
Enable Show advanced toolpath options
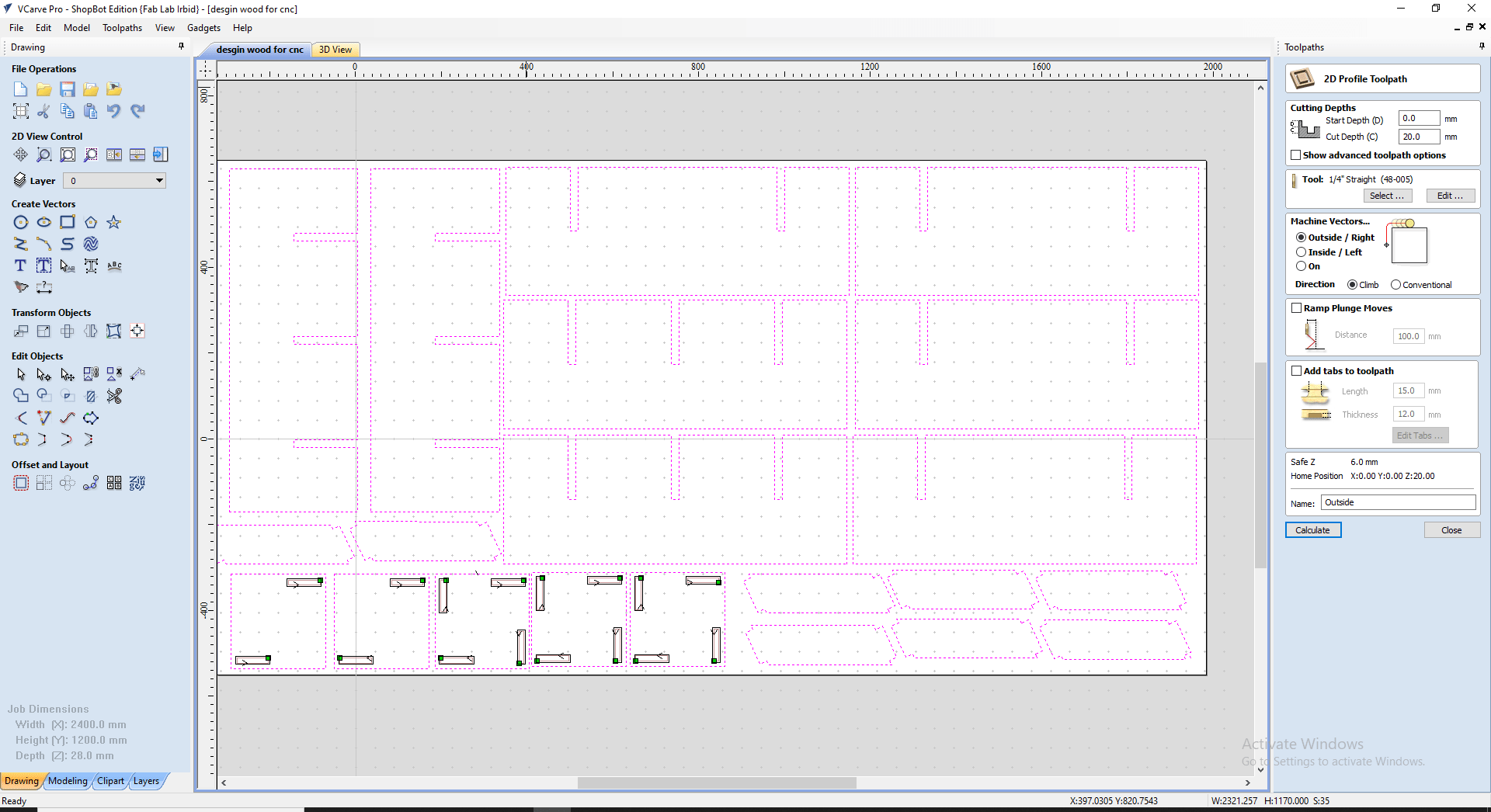pos(1296,155)
